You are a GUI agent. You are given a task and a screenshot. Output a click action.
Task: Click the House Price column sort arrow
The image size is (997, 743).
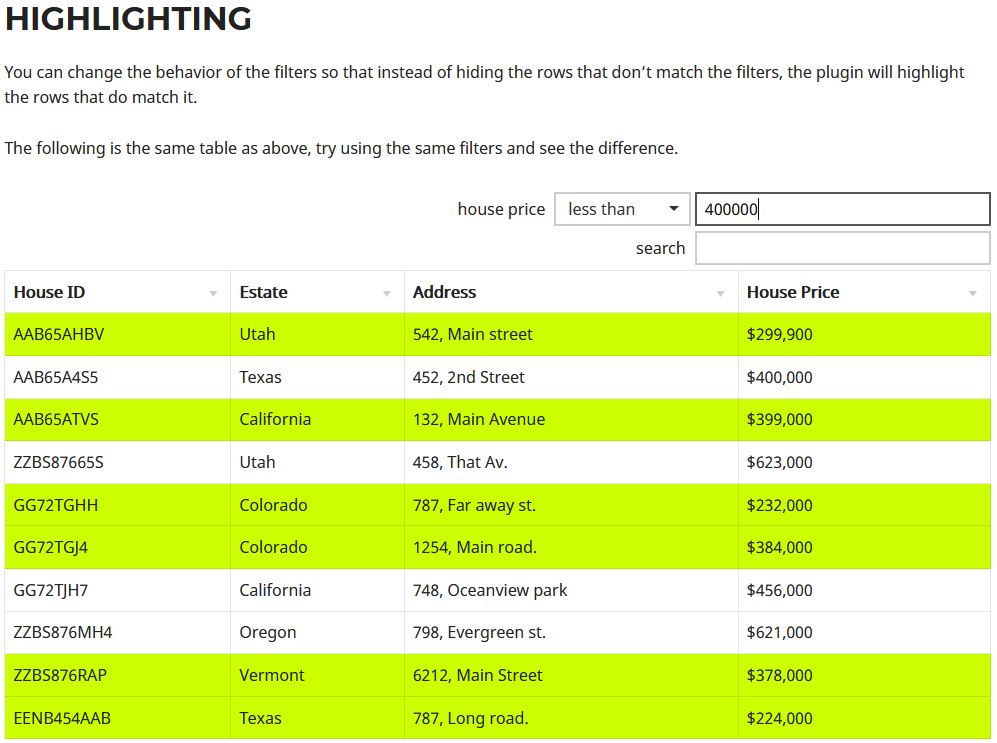(973, 294)
